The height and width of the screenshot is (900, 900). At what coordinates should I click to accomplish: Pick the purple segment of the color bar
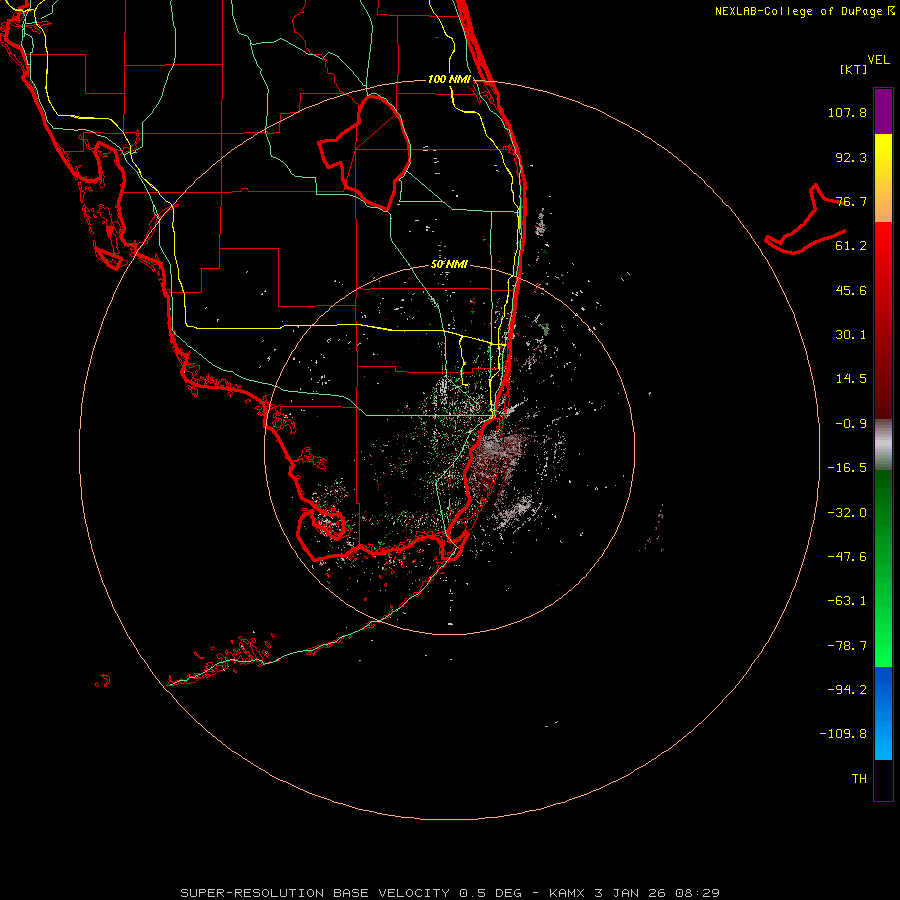pos(883,112)
